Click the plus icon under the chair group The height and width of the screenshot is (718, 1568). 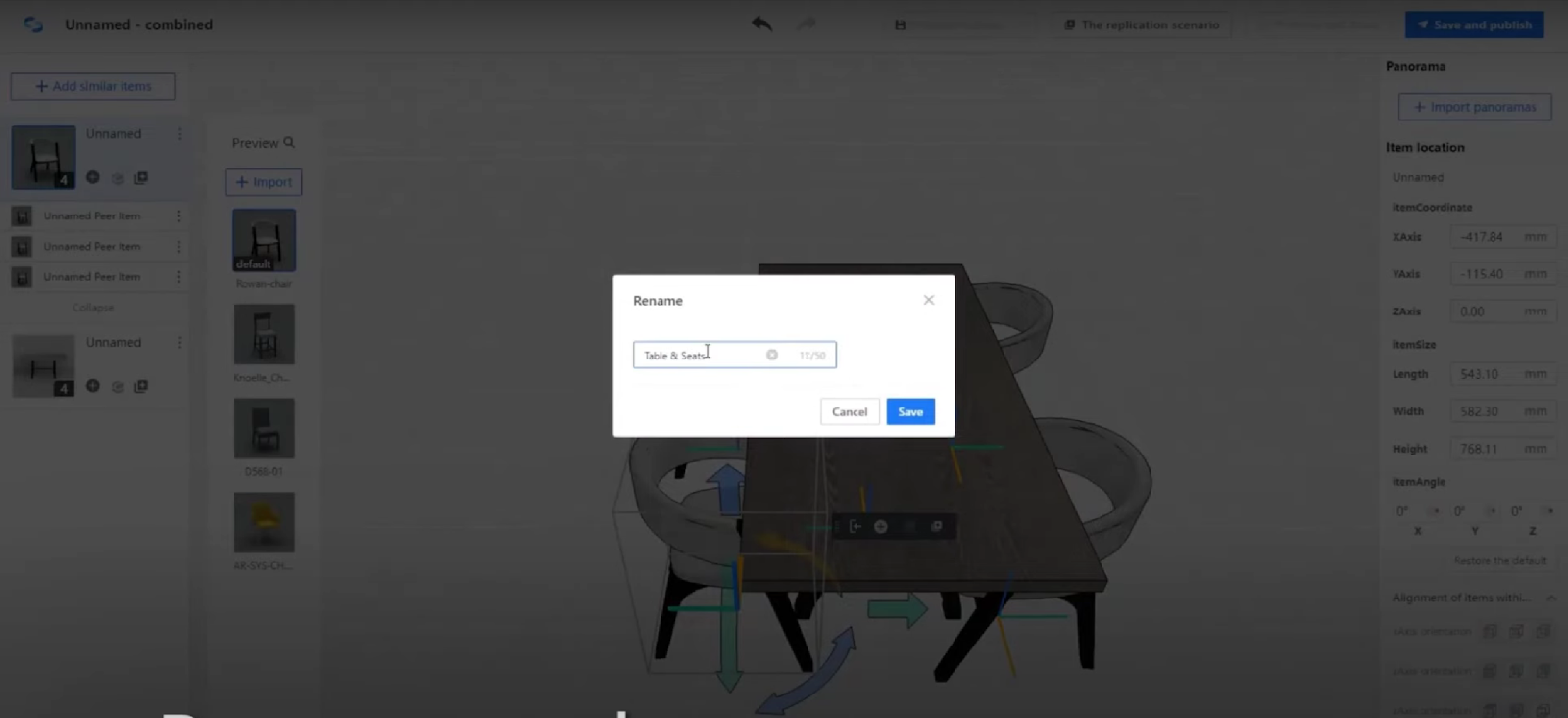93,177
